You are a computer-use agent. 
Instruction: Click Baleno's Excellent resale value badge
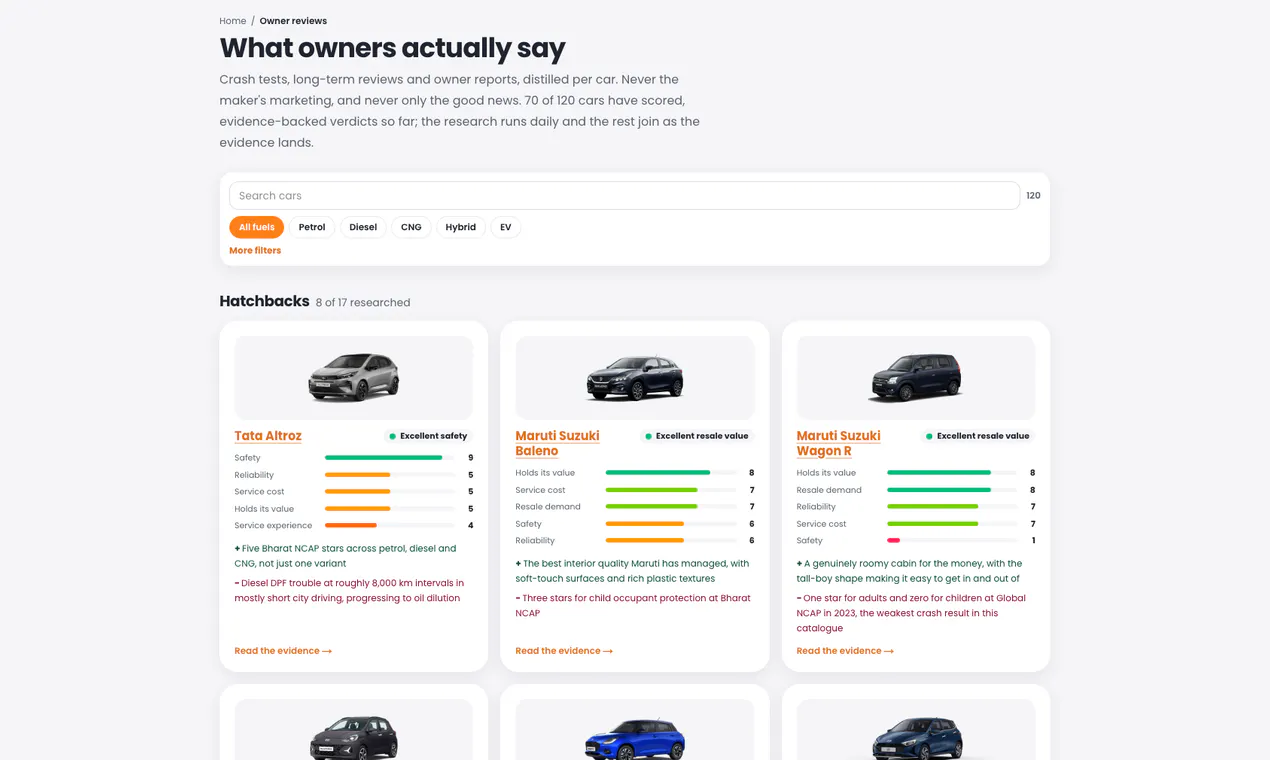coord(697,436)
